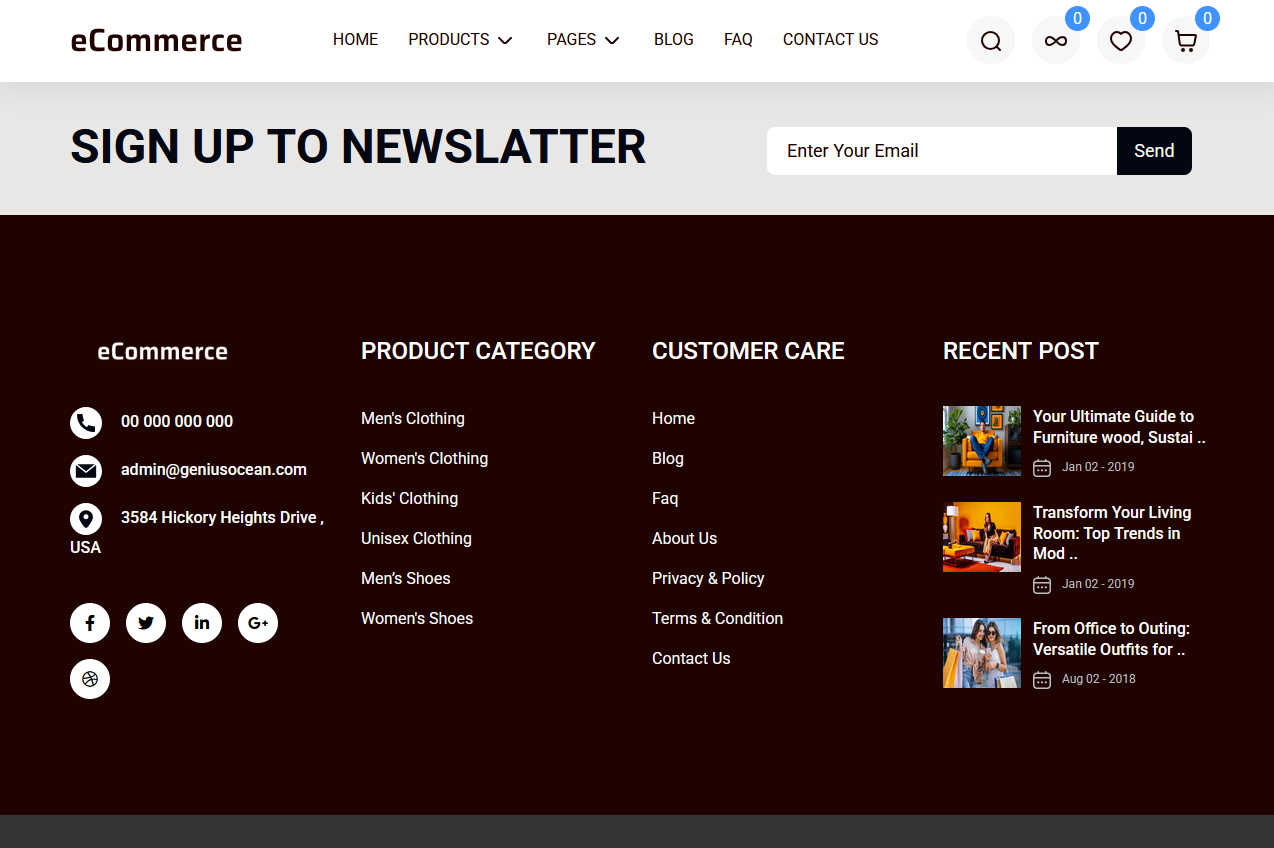Image resolution: width=1274 pixels, height=848 pixels.
Task: Expand the Pages dropdown menu
Action: click(x=583, y=40)
